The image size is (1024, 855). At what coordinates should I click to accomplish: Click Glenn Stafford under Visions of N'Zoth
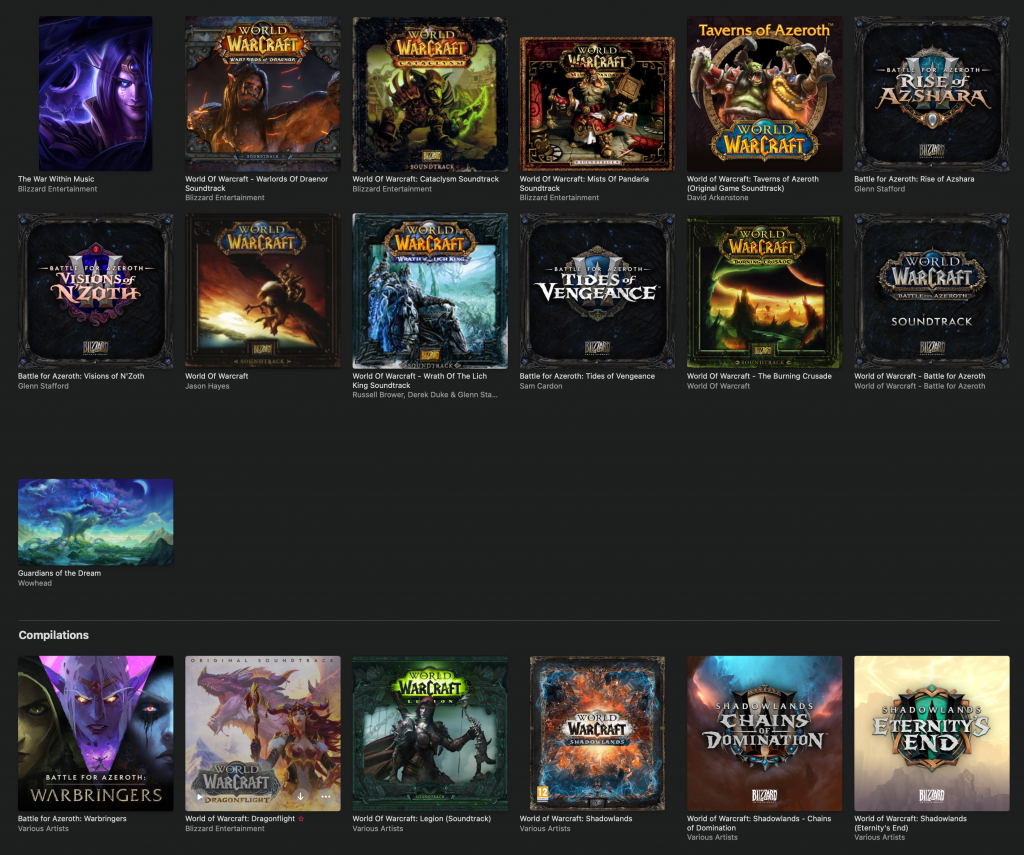43,386
